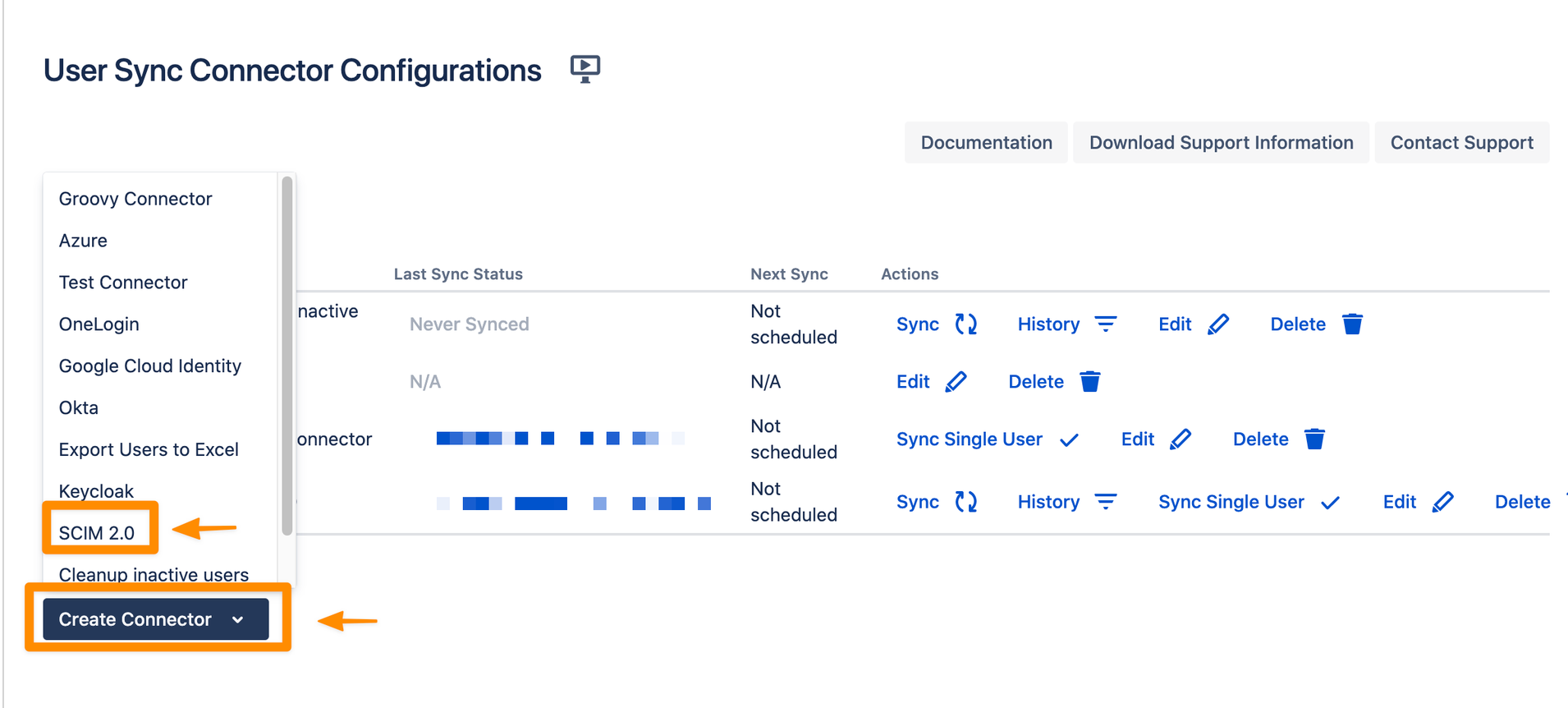Click pencil icon in the N/A row
The width and height of the screenshot is (1568, 708).
pyautogui.click(x=956, y=382)
